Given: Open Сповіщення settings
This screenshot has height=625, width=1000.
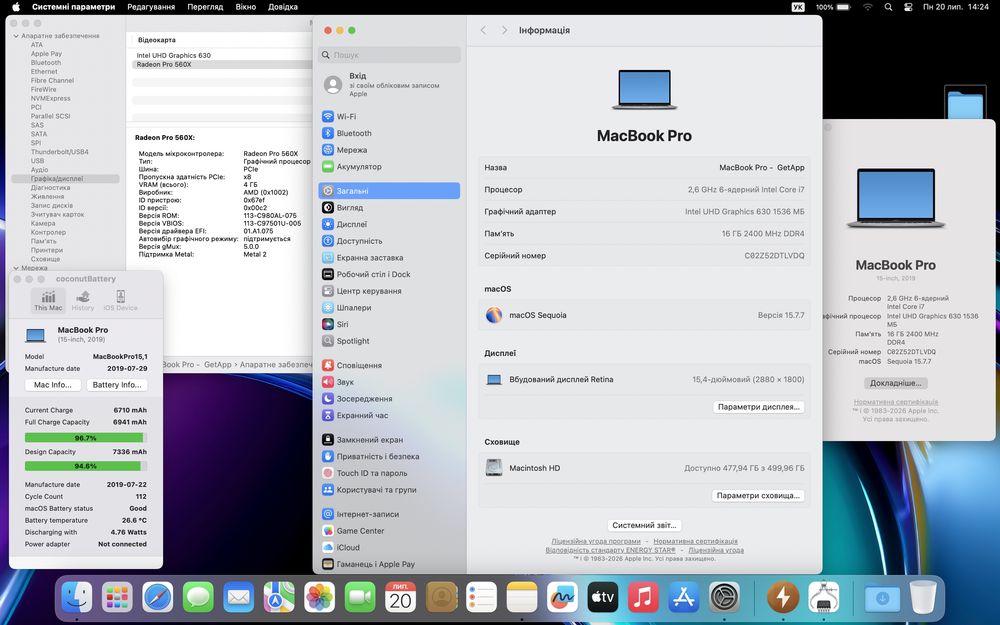Looking at the screenshot, I should point(389,365).
